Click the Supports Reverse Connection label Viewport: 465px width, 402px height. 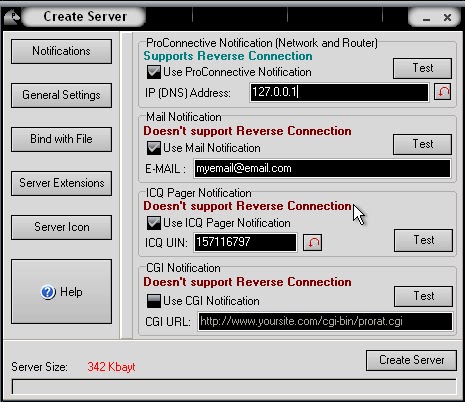228,56
